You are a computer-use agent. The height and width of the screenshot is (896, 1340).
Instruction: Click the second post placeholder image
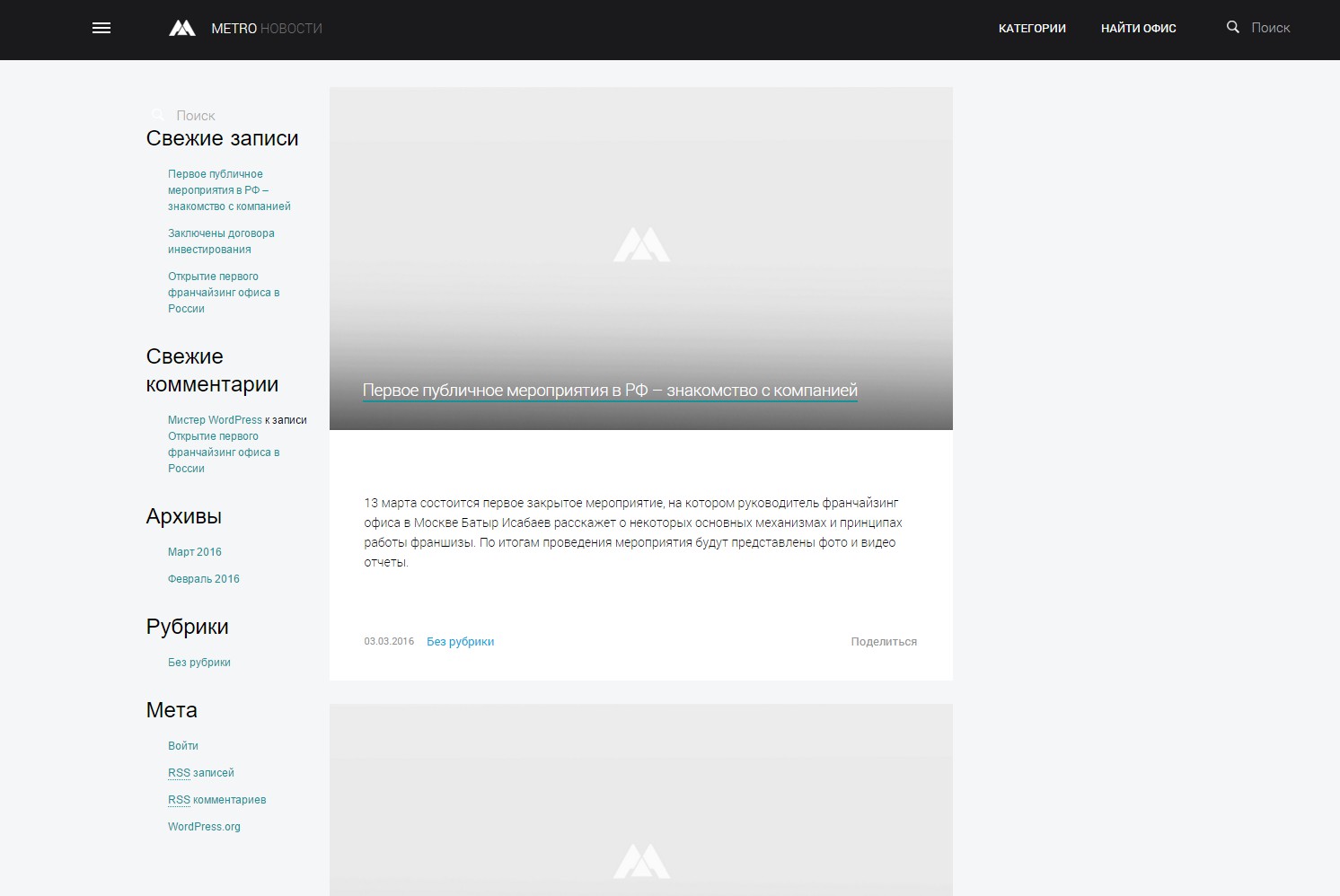[641, 800]
